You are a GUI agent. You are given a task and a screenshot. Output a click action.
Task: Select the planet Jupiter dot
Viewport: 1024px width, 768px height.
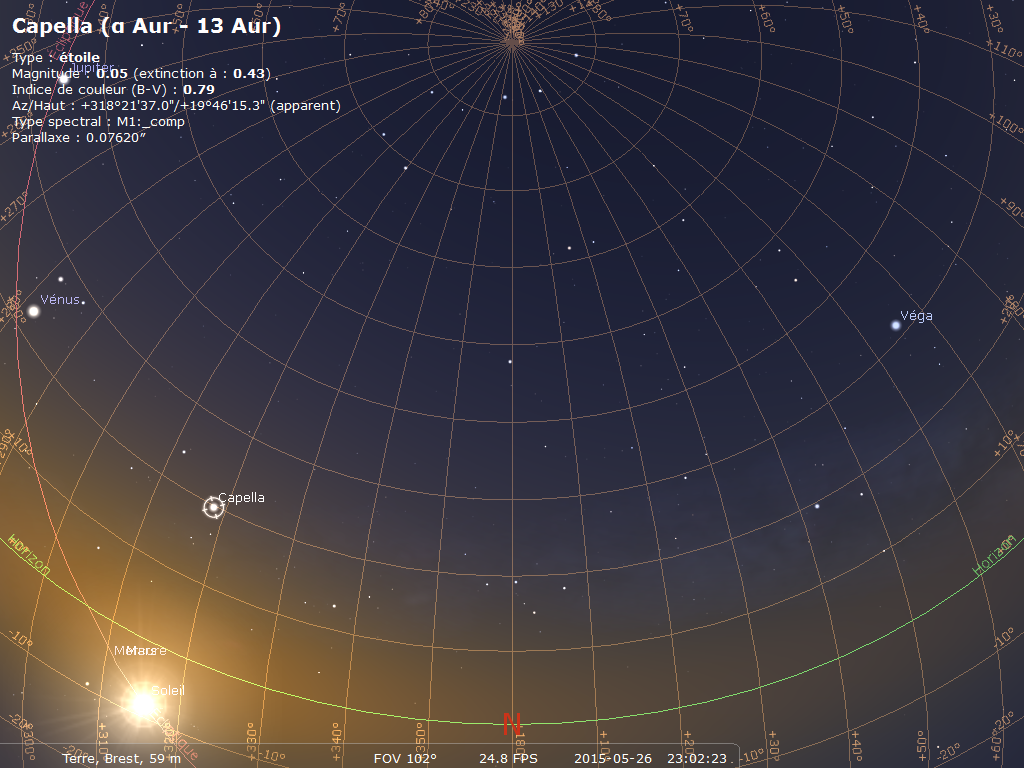coord(62,78)
